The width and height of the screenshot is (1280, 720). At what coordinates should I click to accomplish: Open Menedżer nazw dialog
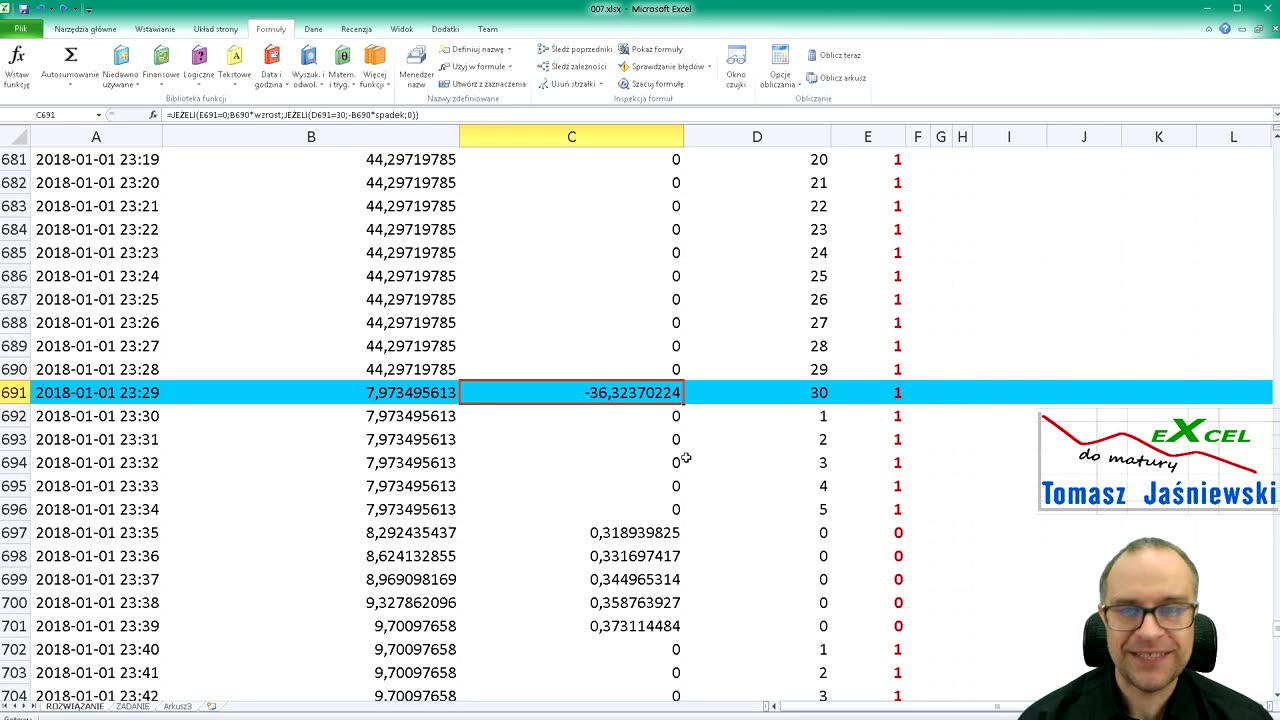click(x=416, y=67)
